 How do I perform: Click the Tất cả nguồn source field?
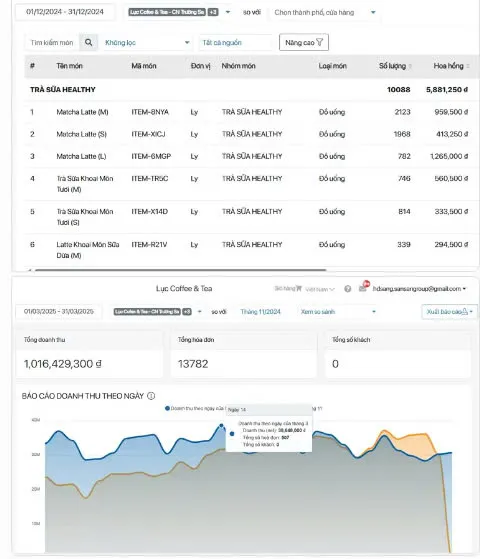pos(235,43)
